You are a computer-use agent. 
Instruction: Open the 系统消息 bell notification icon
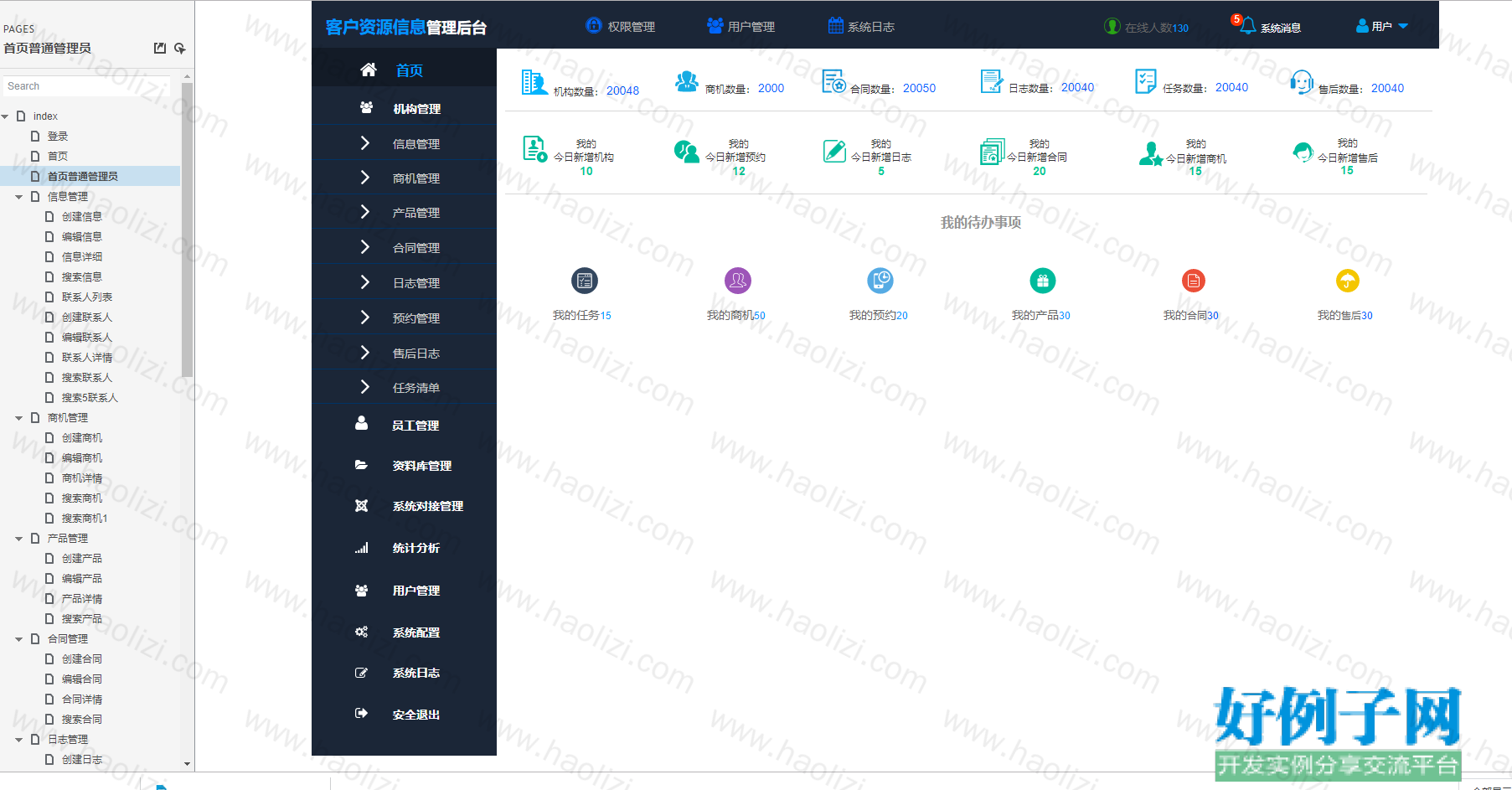click(1247, 26)
